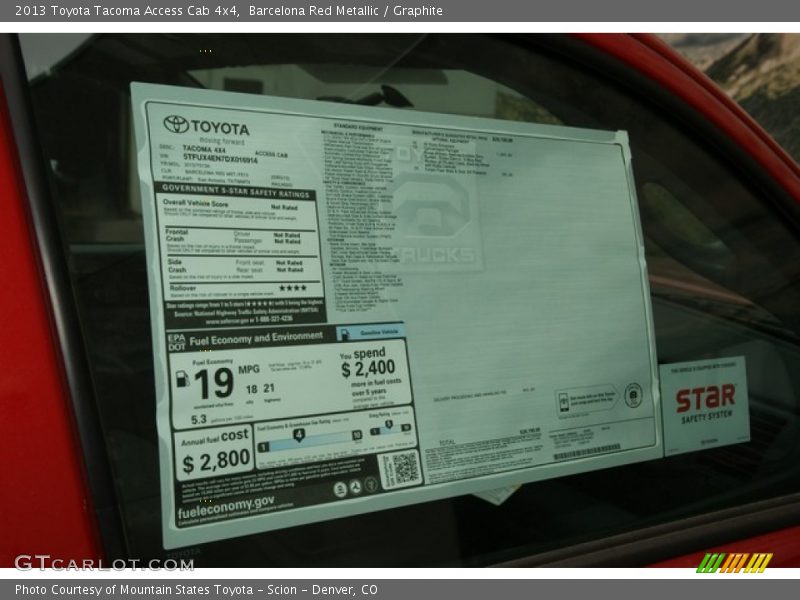The width and height of the screenshot is (800, 600).
Task: Click the Gasoline Vehicle pump icon label
Action: tap(370, 333)
